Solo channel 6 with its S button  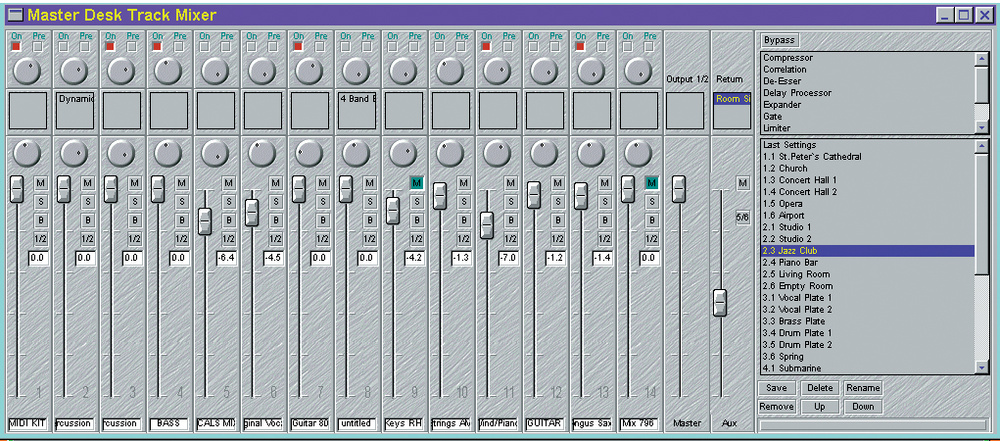tap(276, 202)
